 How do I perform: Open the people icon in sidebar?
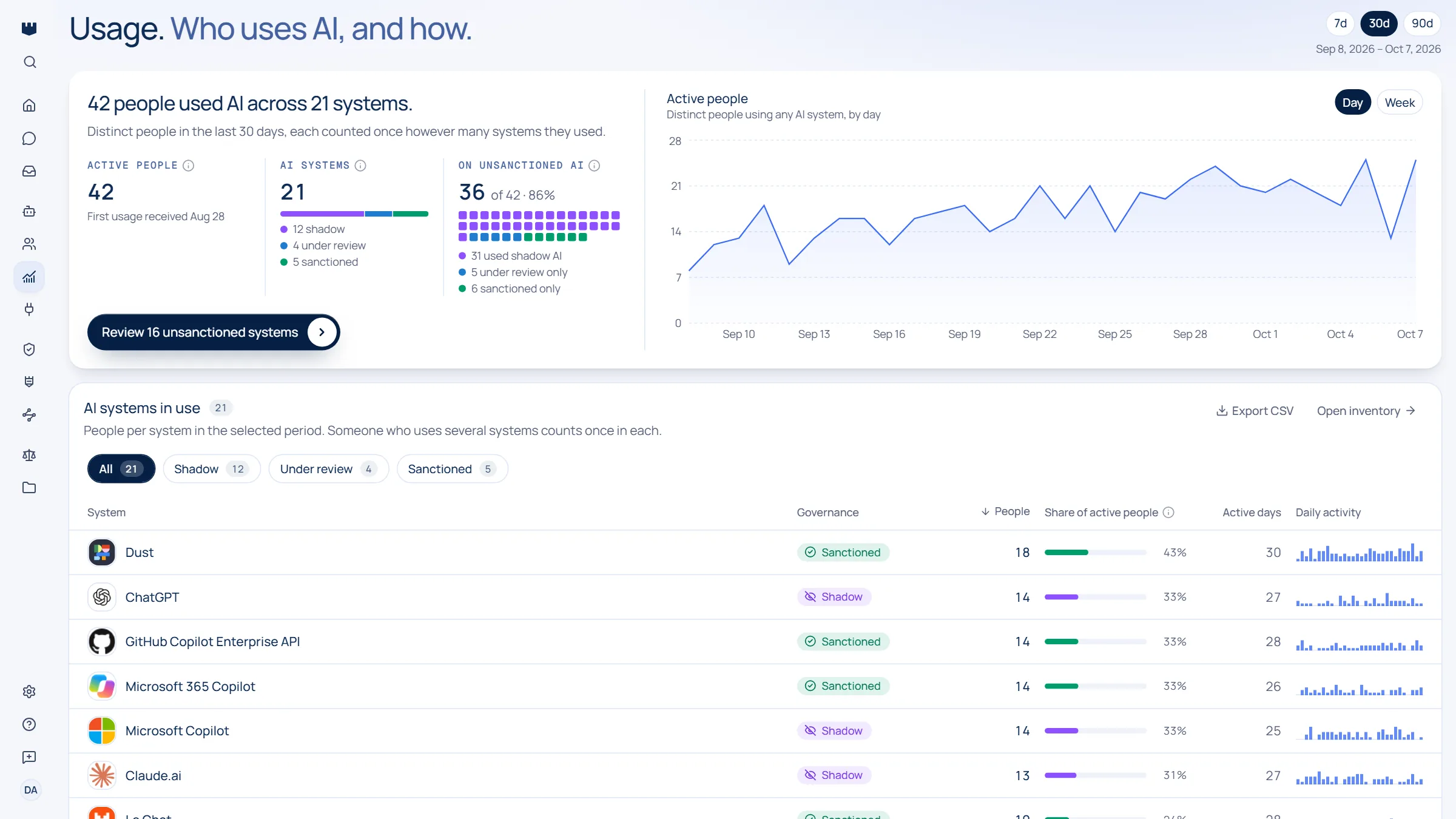[x=29, y=244]
